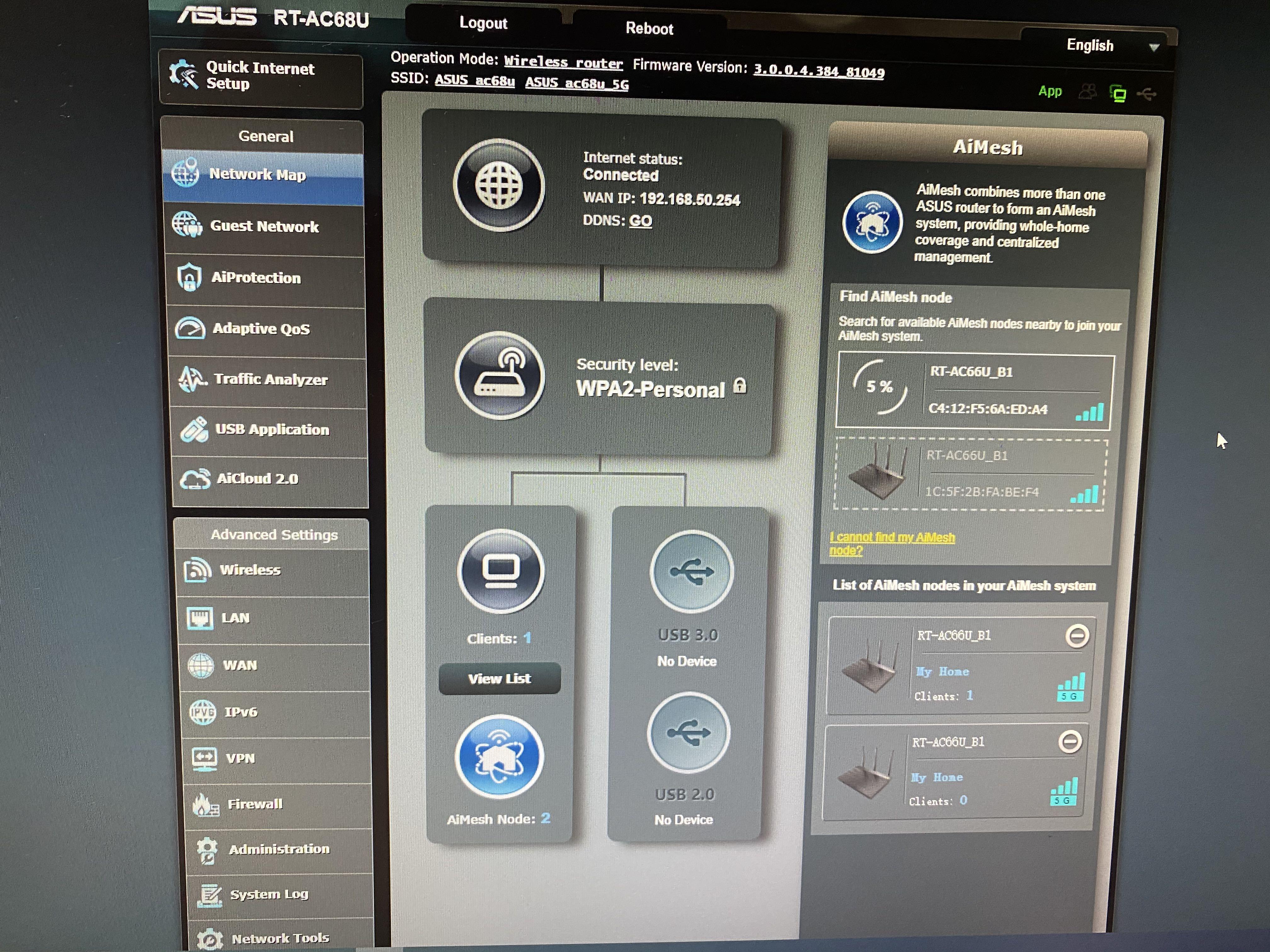This screenshot has width=1270, height=952.
Task: Click the AiProtection shield icon
Action: (189, 277)
